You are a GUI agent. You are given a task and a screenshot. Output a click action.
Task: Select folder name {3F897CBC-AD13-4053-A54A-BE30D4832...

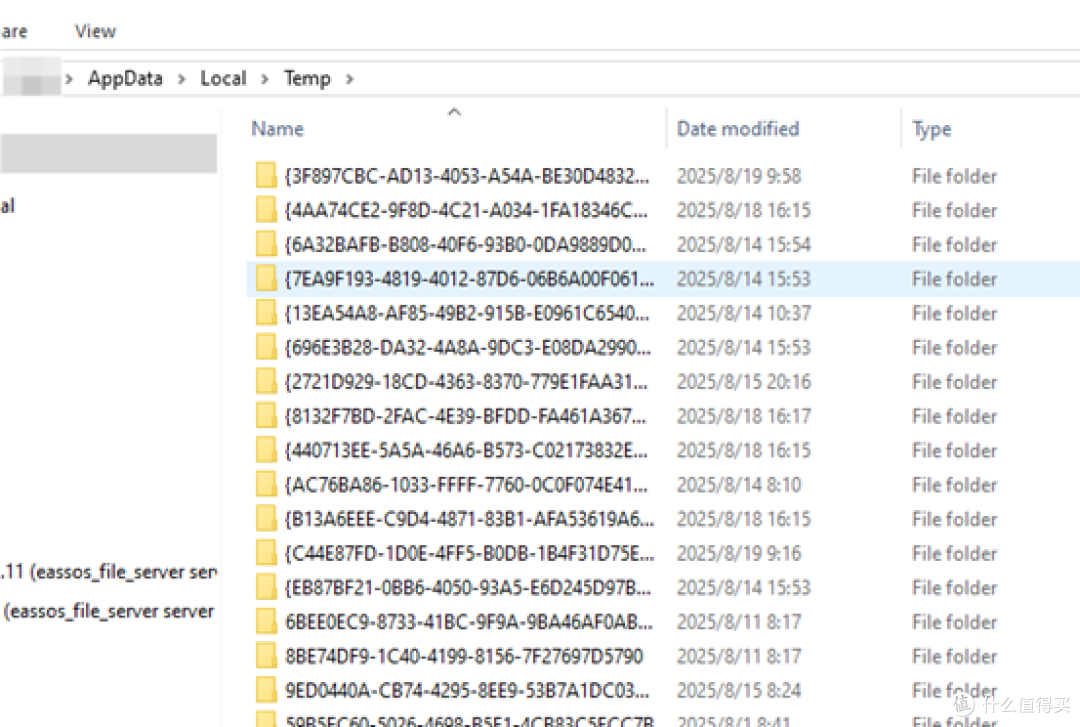(x=467, y=176)
